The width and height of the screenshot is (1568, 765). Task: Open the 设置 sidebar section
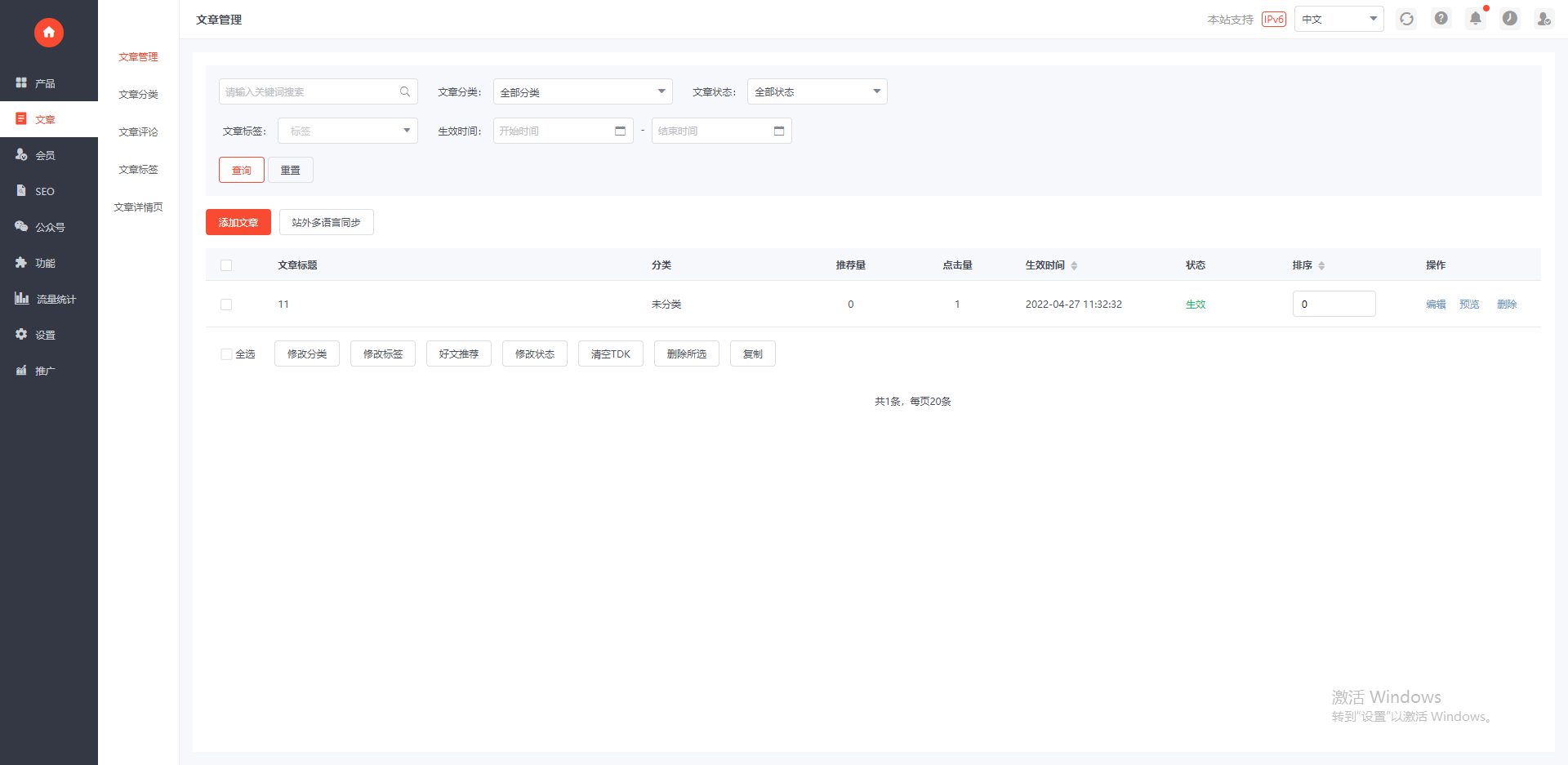(49, 335)
